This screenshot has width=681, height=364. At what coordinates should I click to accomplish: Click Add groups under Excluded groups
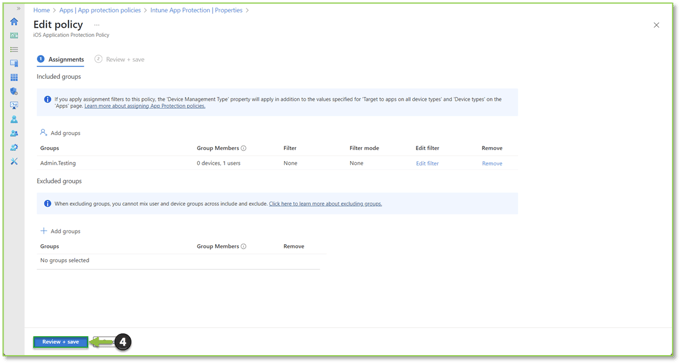click(60, 231)
